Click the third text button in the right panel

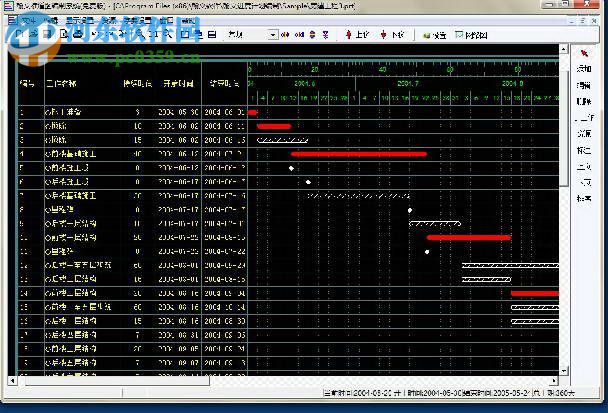(x=584, y=102)
